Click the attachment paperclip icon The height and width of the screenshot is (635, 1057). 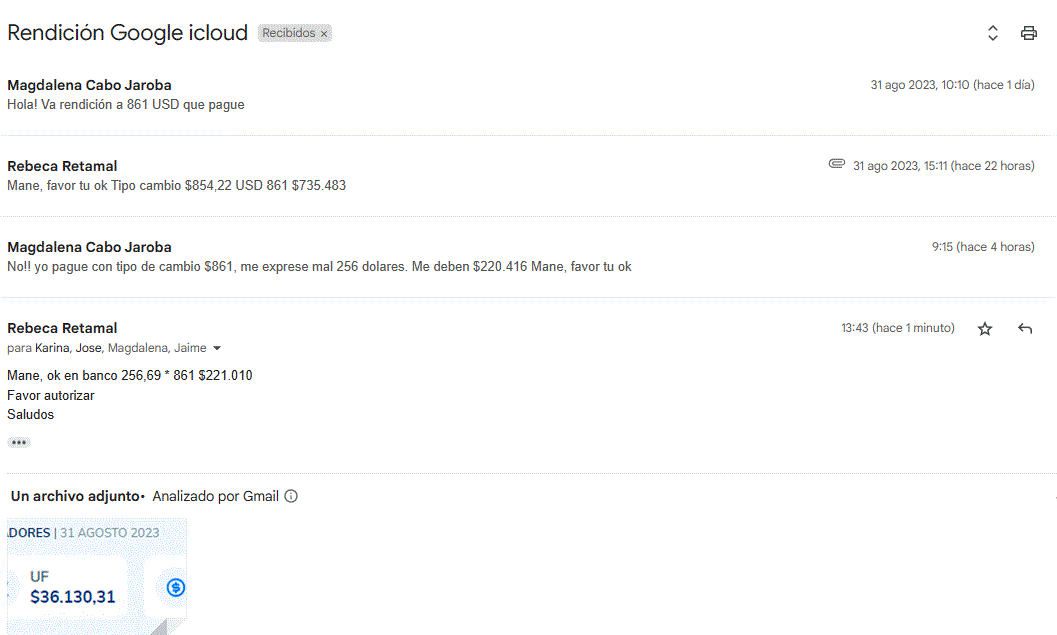(837, 164)
